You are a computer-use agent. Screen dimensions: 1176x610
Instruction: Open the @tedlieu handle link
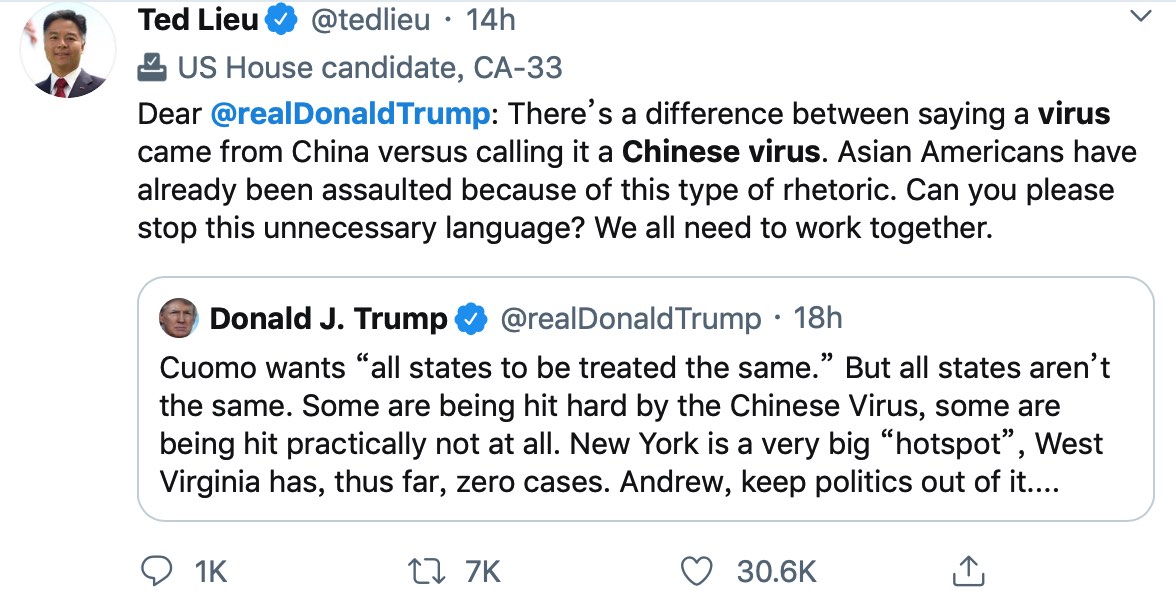coord(371,21)
